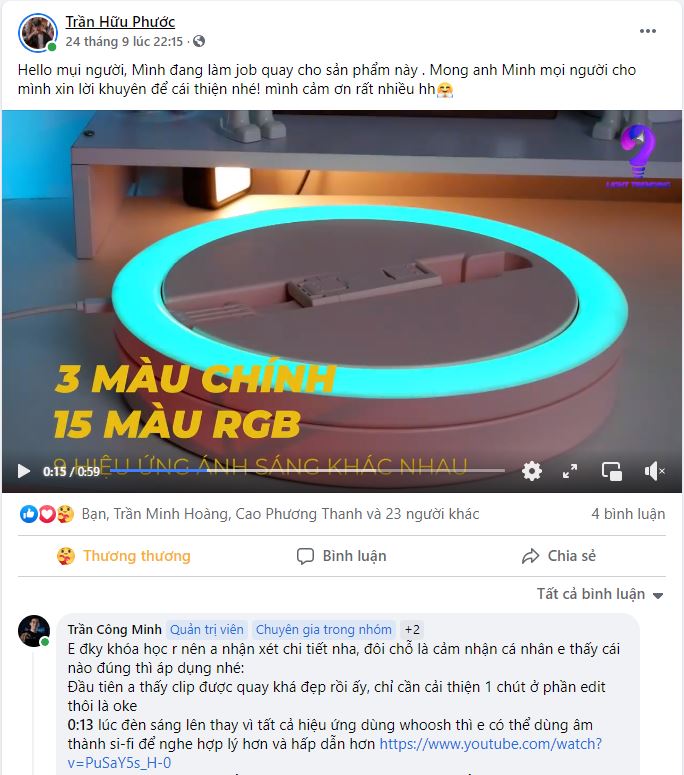Expand the Tất cả bình luận dropdown
The width and height of the screenshot is (684, 775).
click(600, 594)
